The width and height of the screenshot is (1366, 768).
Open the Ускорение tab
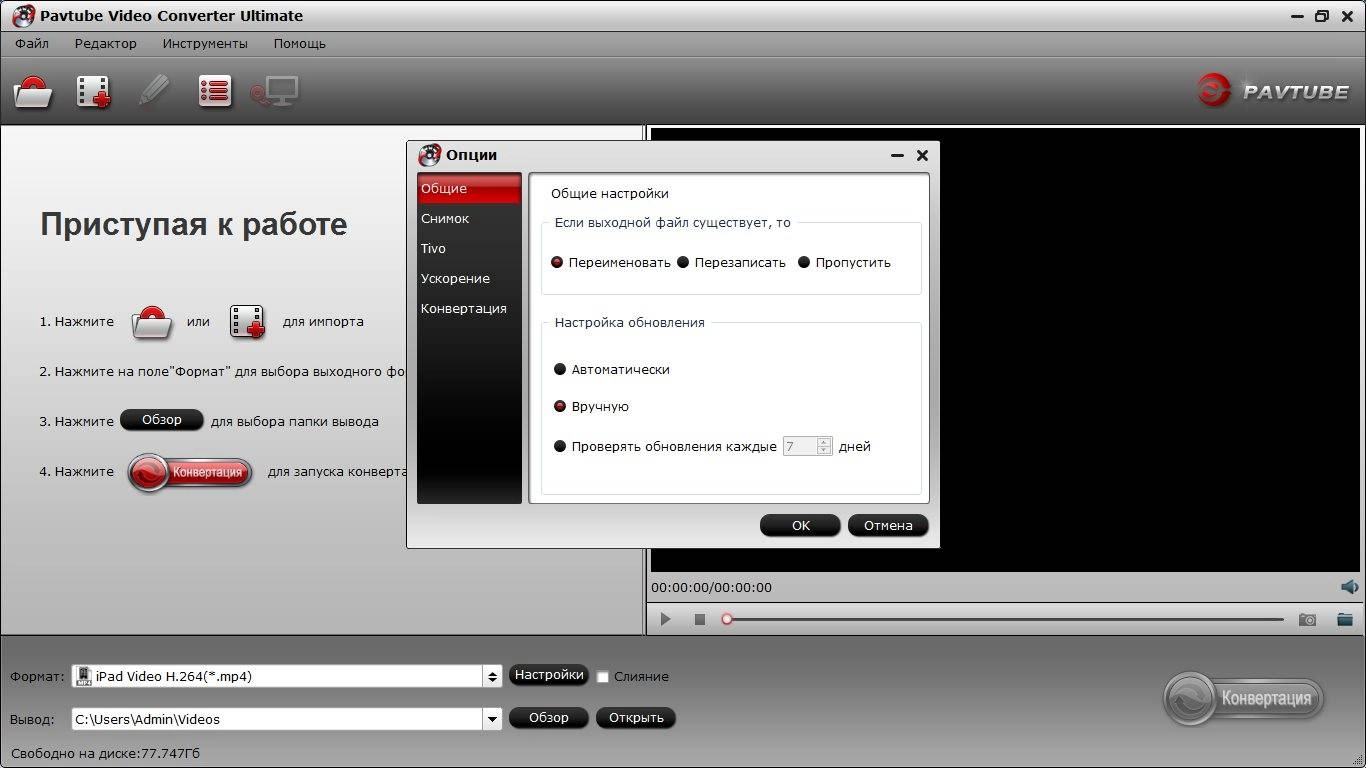click(x=469, y=278)
